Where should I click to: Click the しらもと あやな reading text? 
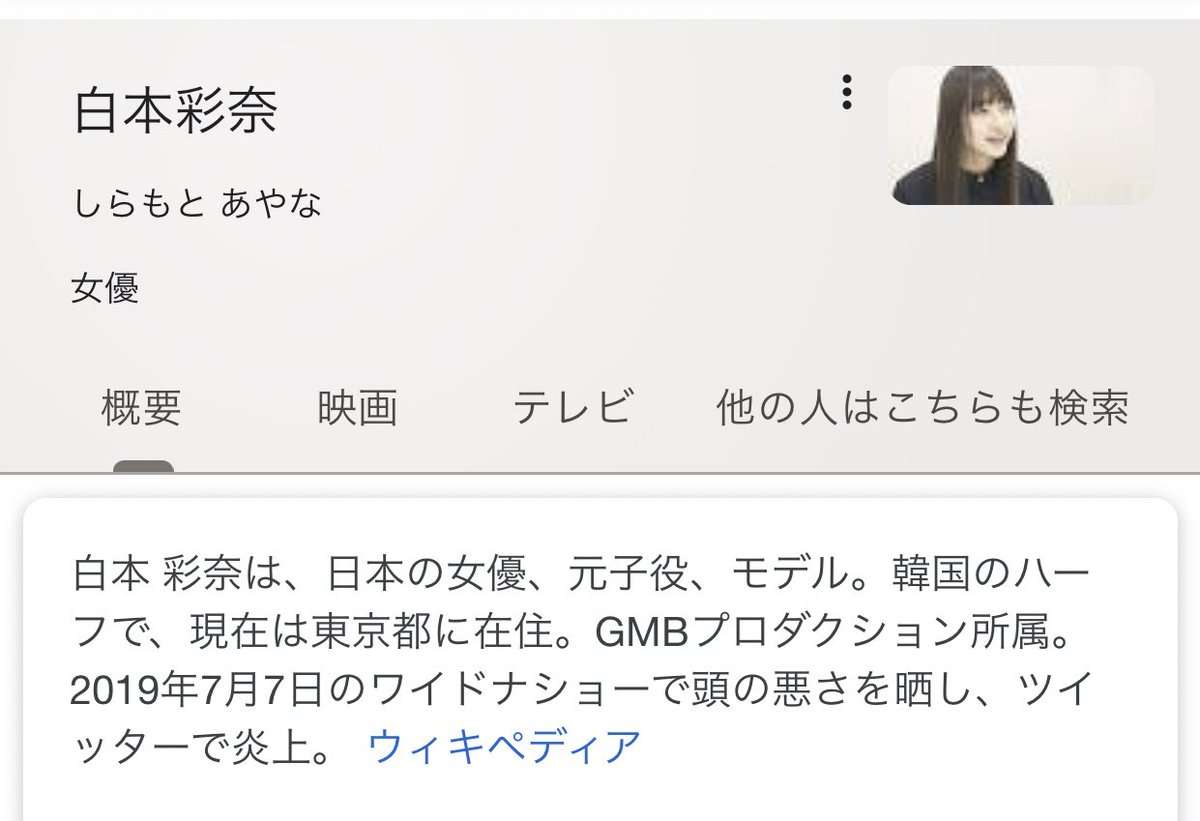point(197,204)
